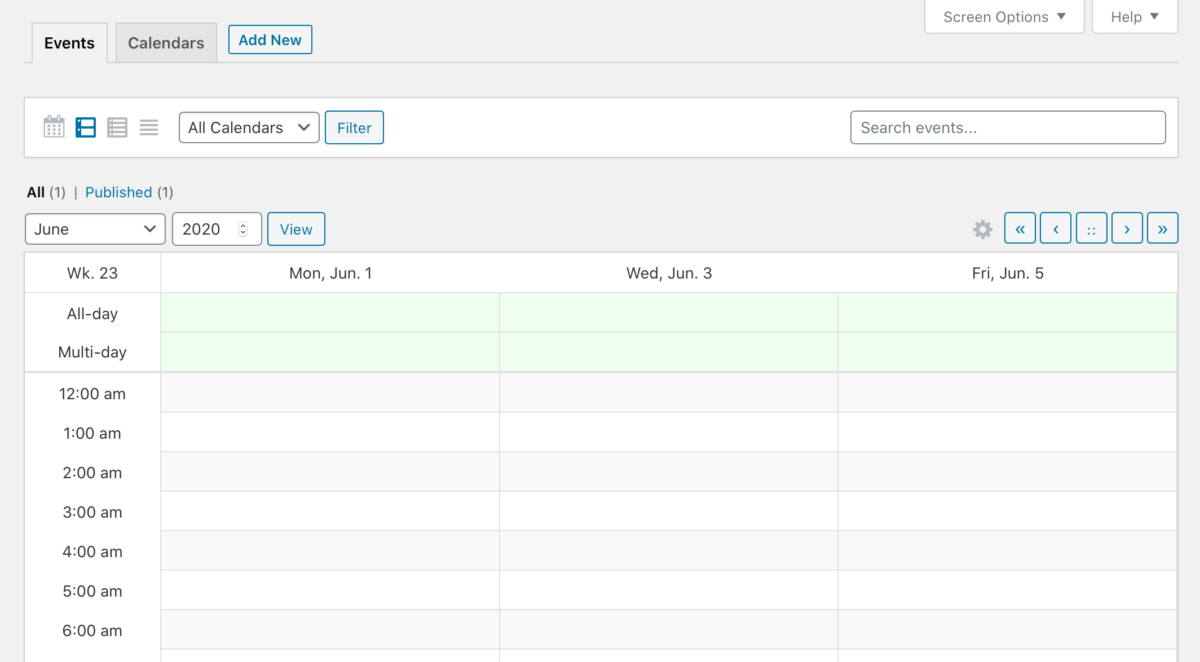Image resolution: width=1200 pixels, height=662 pixels.
Task: Switch to list view icon
Action: pyautogui.click(x=149, y=127)
